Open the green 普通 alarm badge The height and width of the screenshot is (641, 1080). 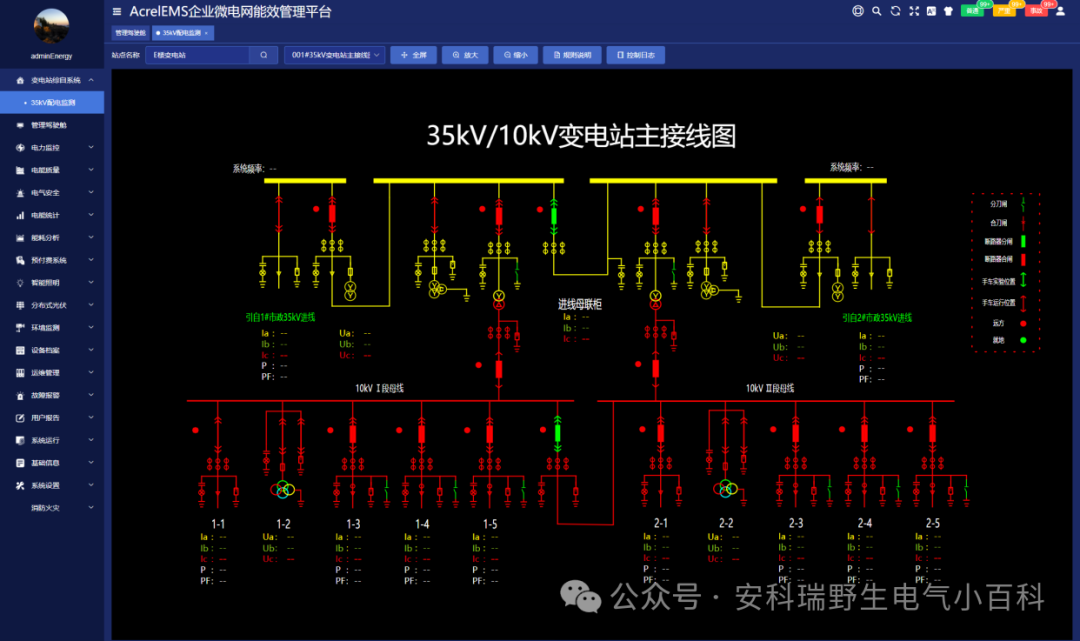973,10
